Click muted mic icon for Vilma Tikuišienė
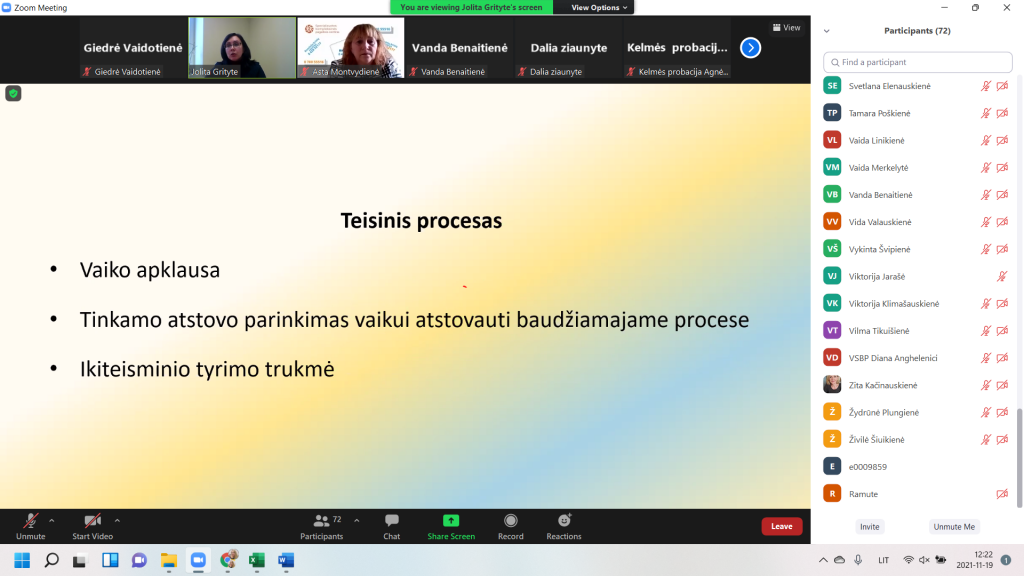This screenshot has width=1024, height=576. coord(985,330)
